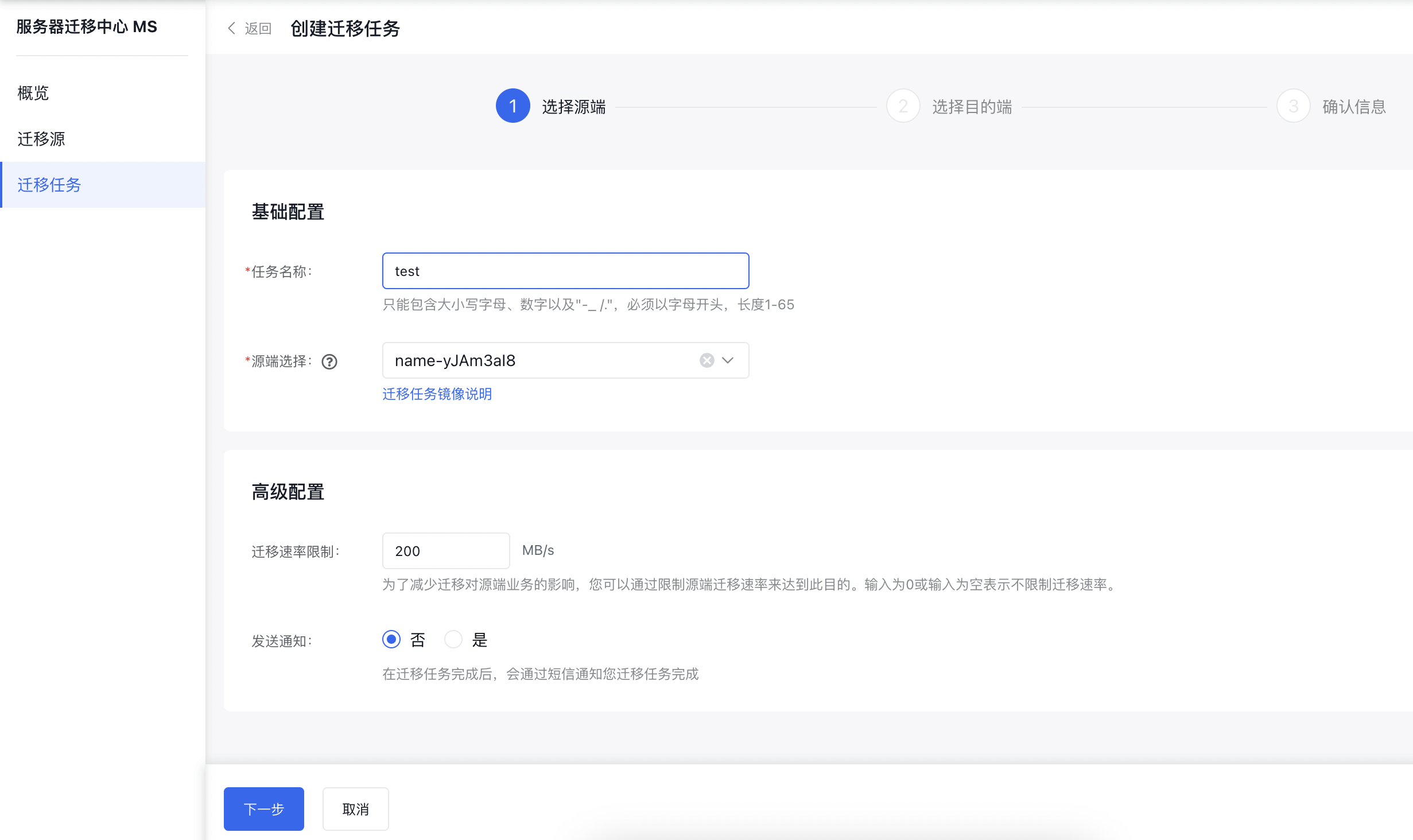Click step 2 circle 选择目的端
Viewport: 1413px width, 840px height.
903,106
